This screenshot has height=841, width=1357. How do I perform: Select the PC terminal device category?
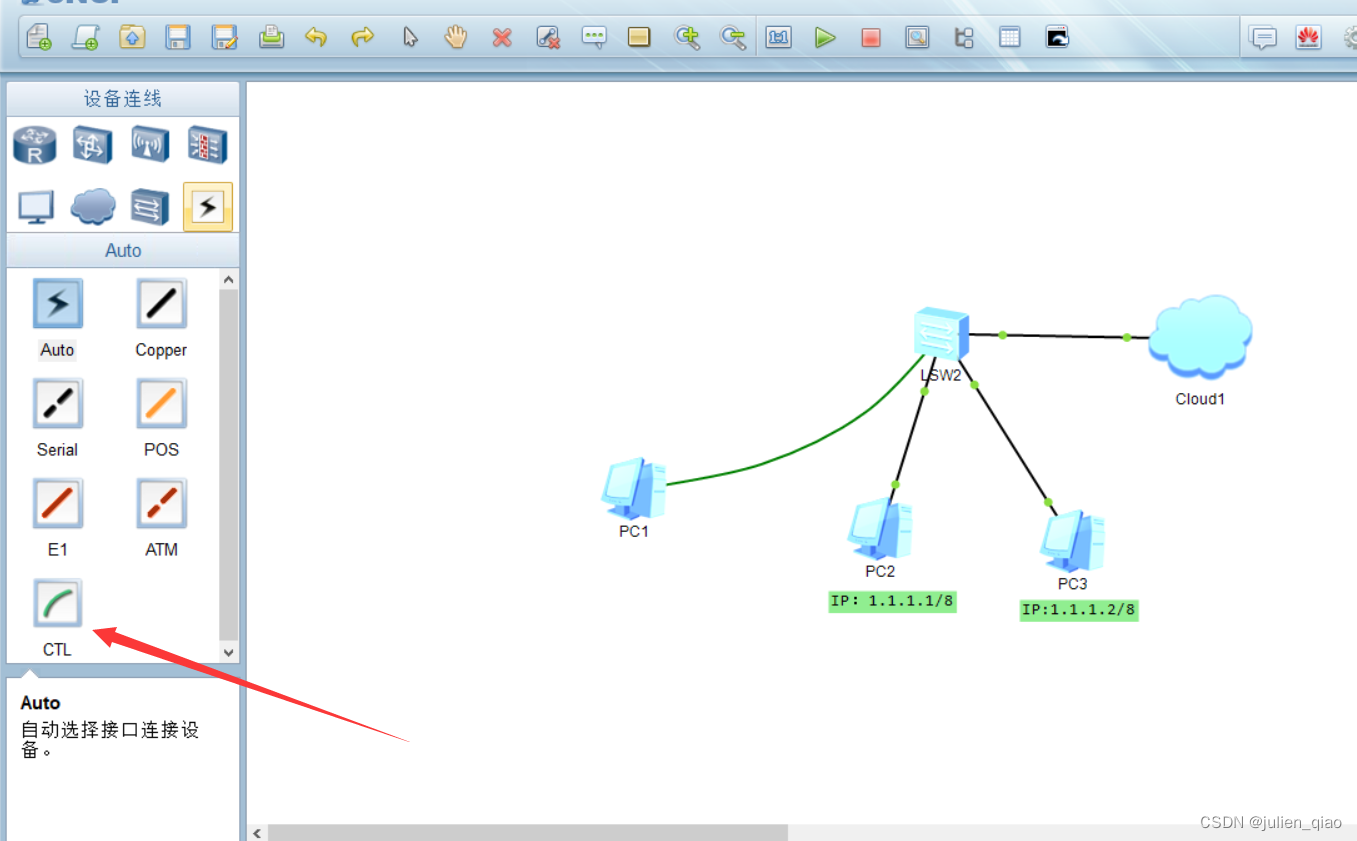(x=36, y=207)
